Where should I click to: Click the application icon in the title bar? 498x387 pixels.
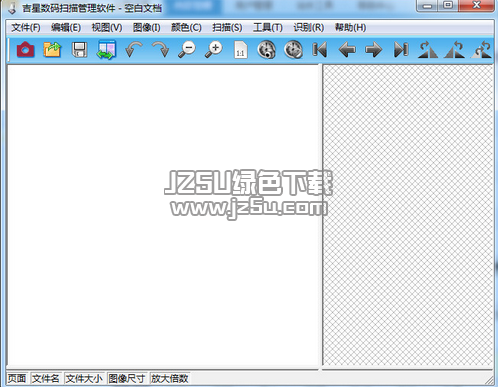click(12, 8)
